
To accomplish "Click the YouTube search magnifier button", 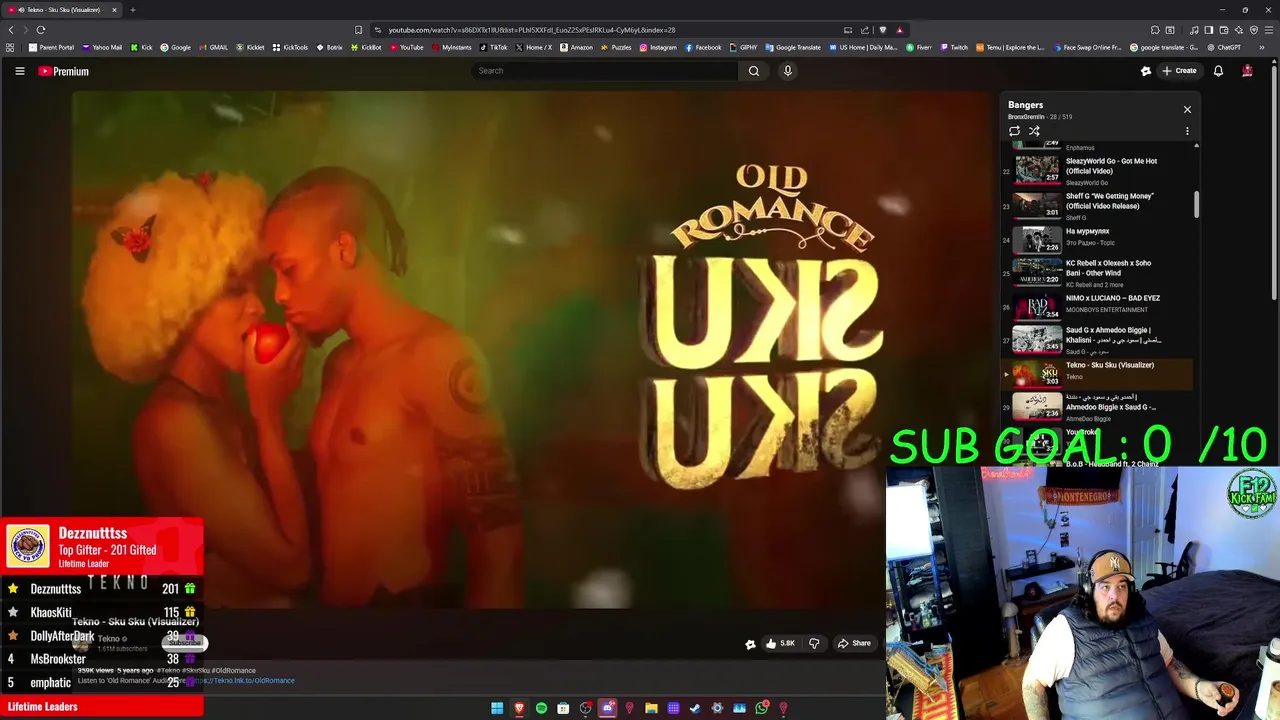I will coord(754,71).
